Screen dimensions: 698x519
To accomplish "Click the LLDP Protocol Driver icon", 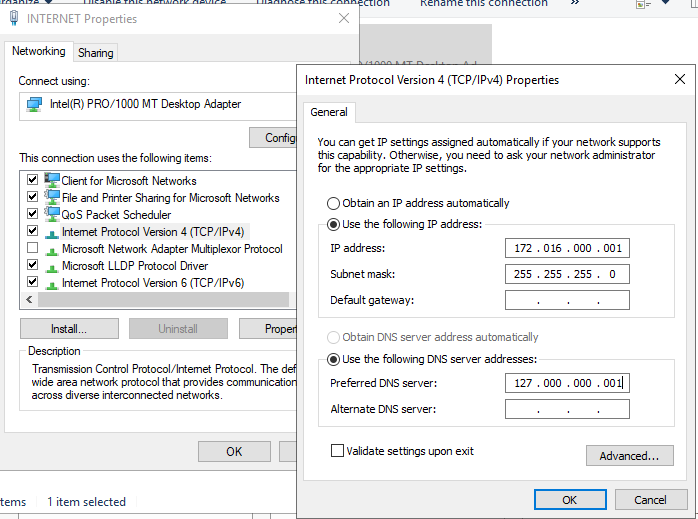I will [52, 268].
